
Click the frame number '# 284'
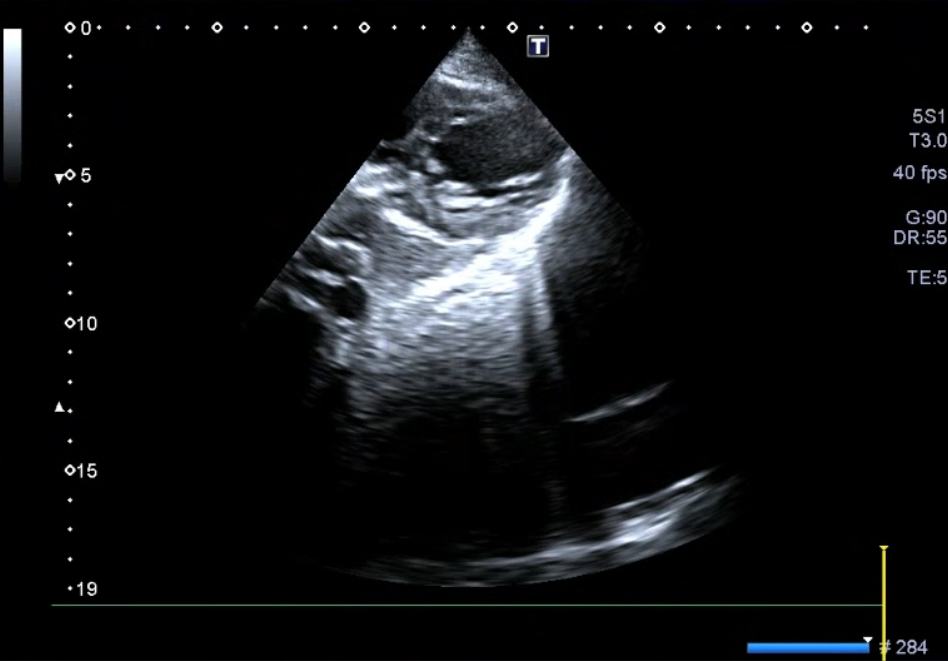coord(904,647)
